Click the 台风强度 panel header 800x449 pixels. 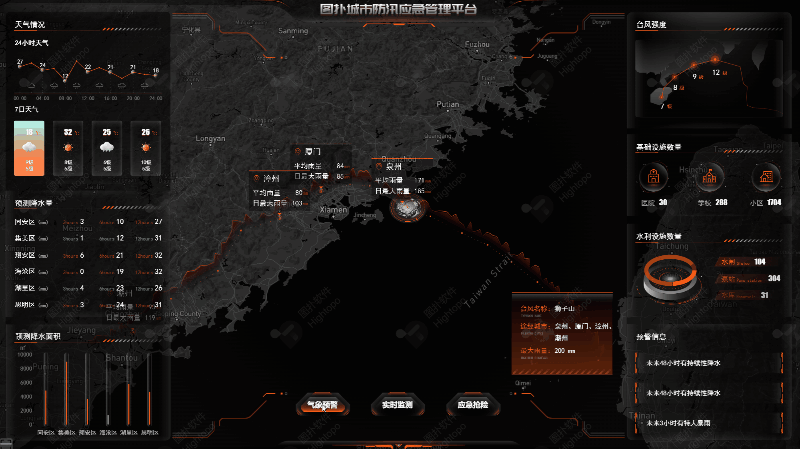click(652, 24)
